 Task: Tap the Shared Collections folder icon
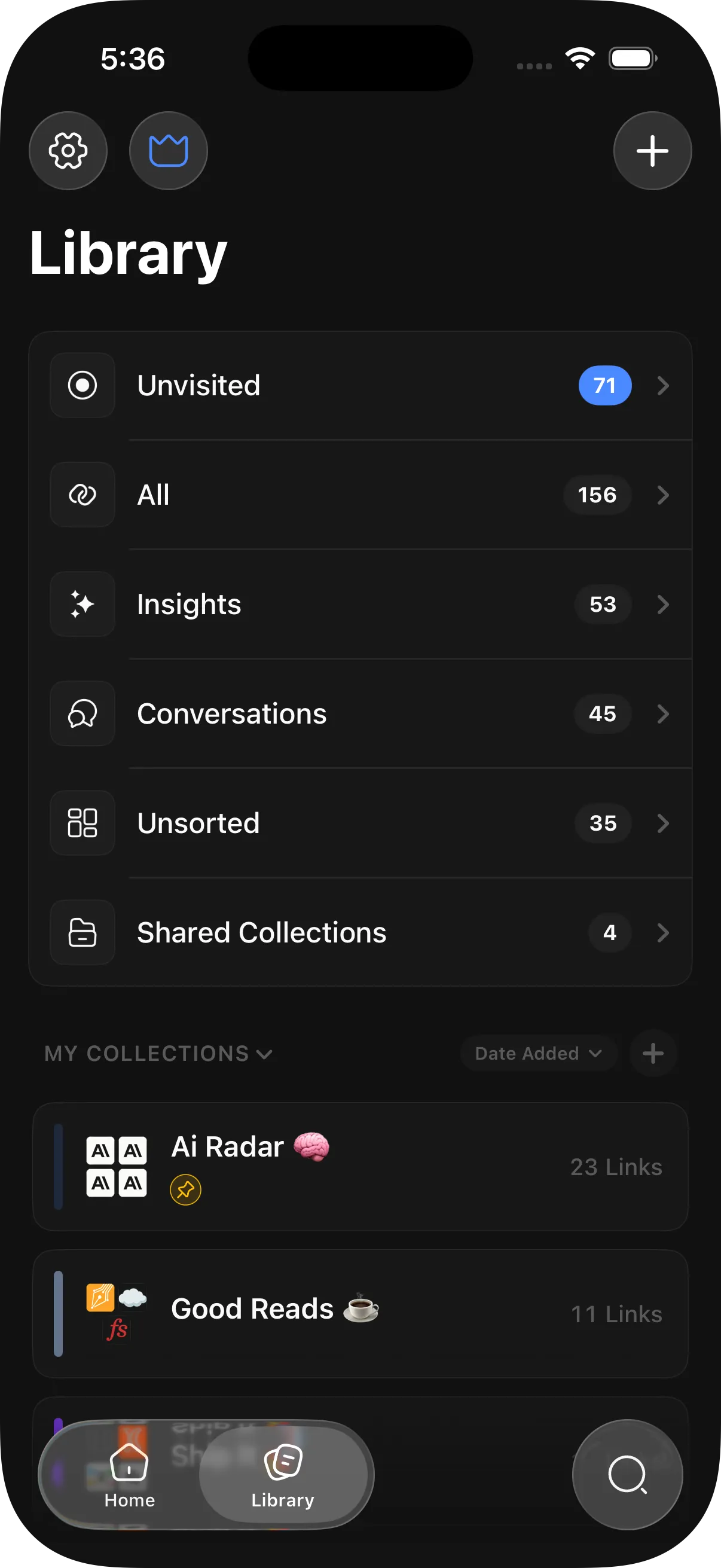pyautogui.click(x=83, y=932)
